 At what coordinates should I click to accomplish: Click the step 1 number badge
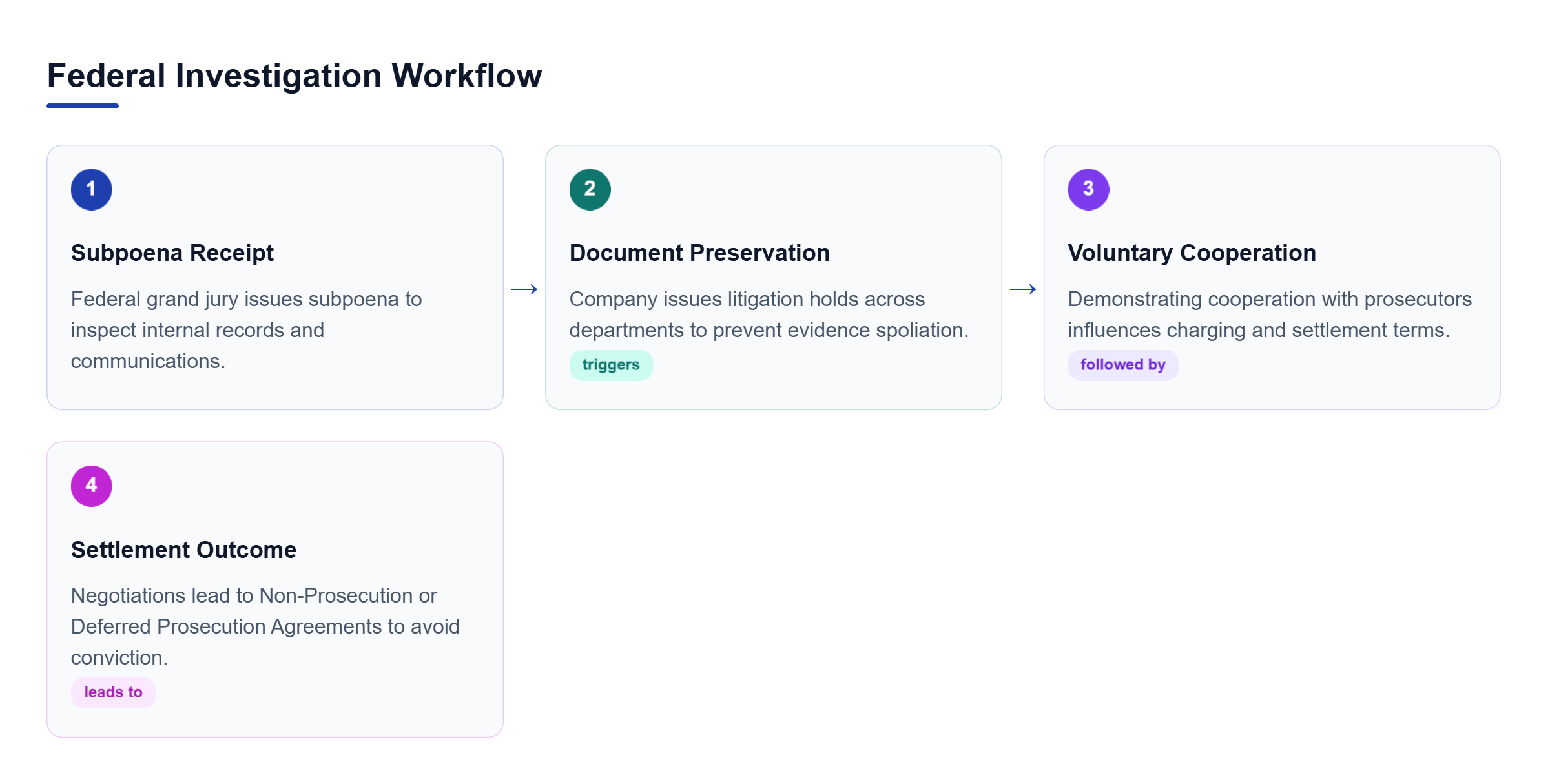(x=92, y=189)
